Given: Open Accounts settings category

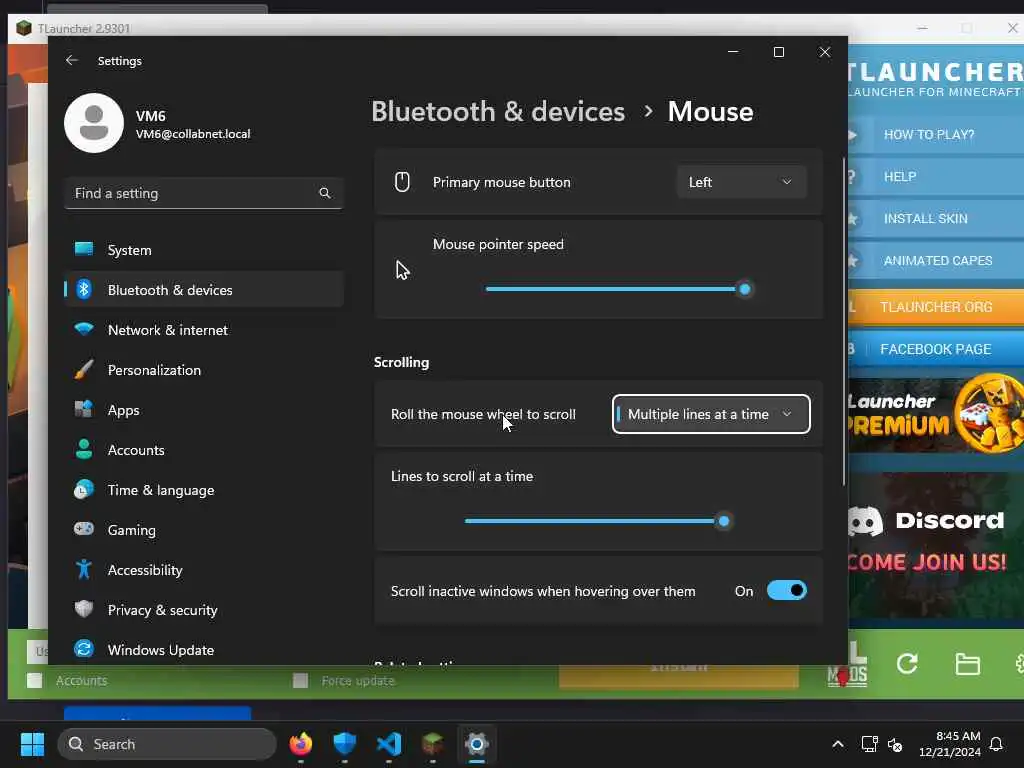Looking at the screenshot, I should (204, 450).
